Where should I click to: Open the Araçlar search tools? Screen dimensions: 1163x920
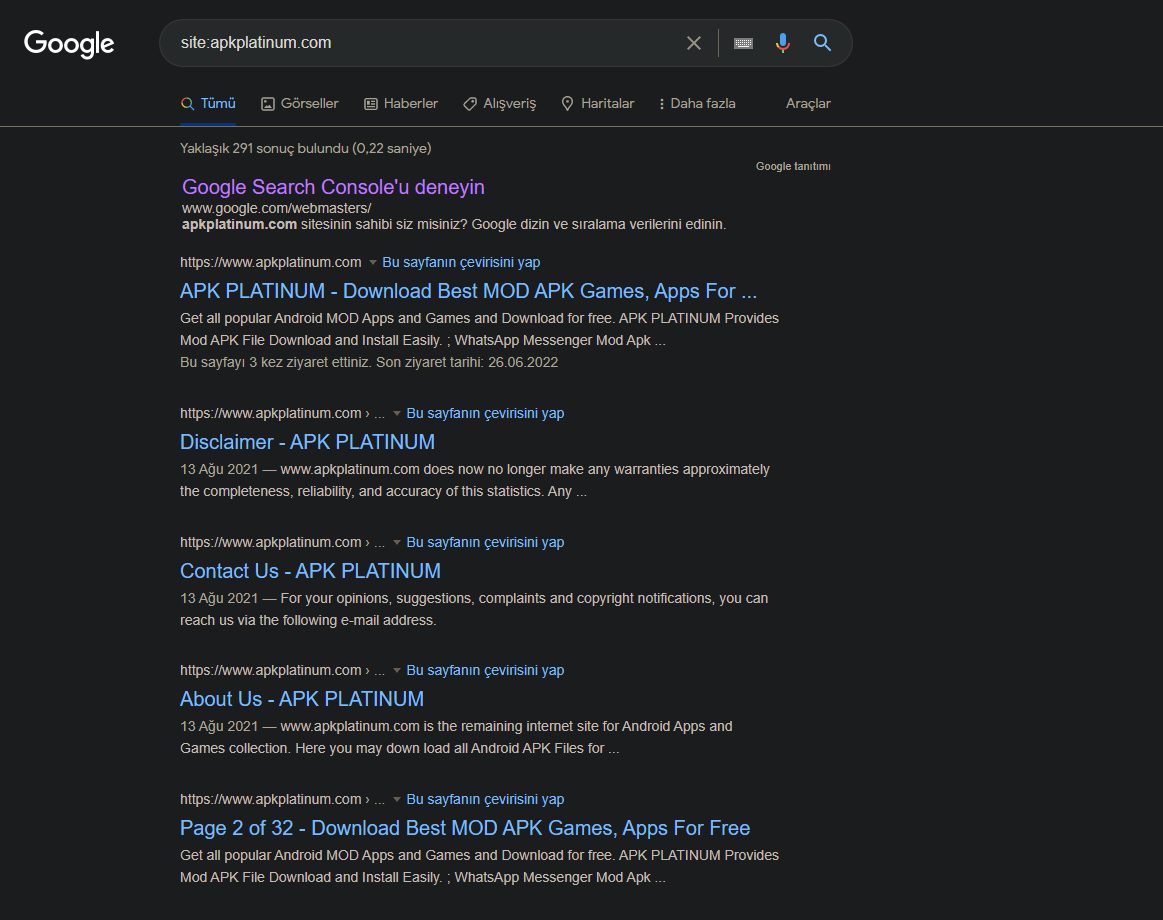coord(808,104)
